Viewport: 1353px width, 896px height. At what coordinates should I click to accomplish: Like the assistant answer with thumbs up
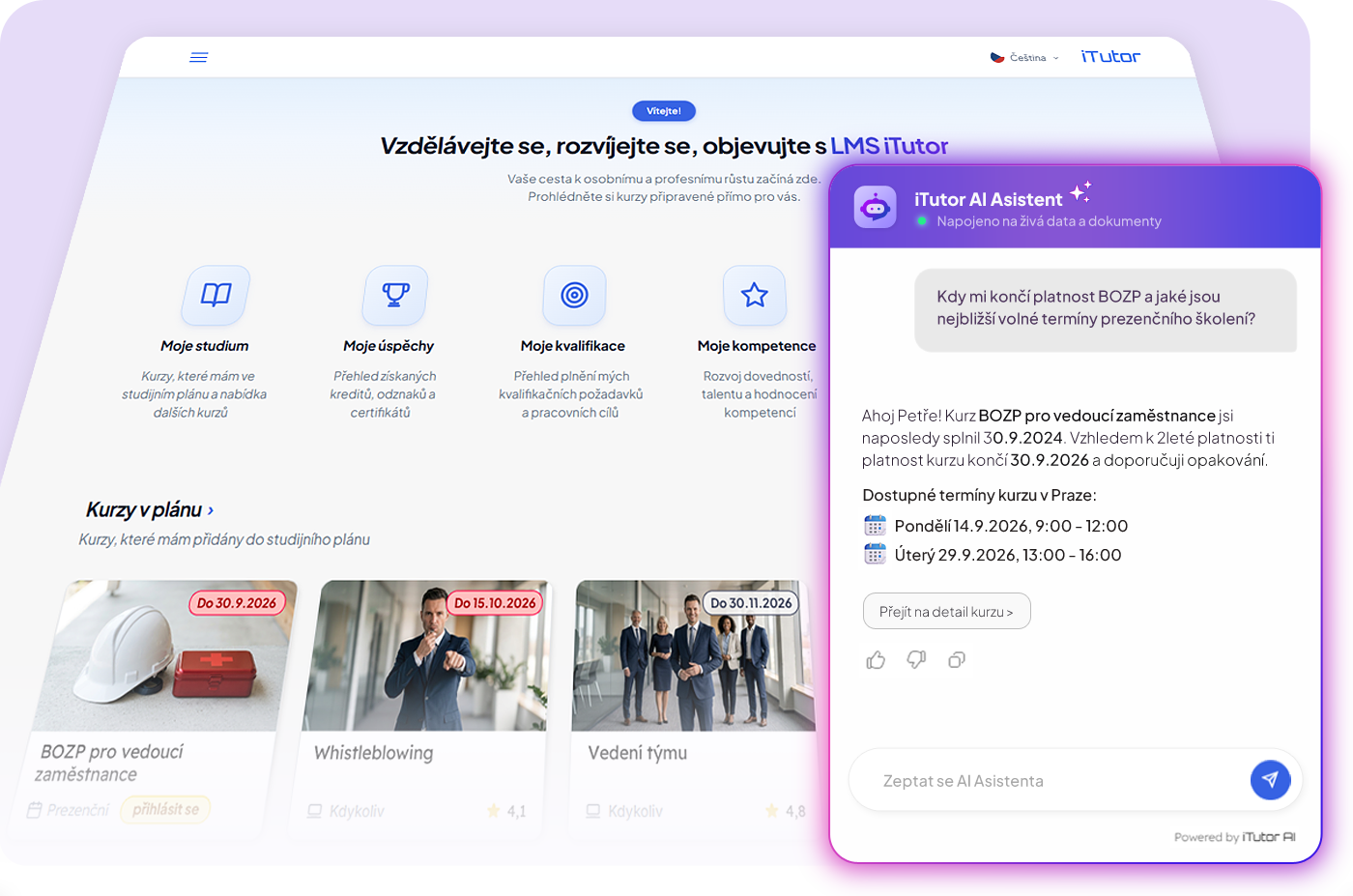(x=876, y=660)
